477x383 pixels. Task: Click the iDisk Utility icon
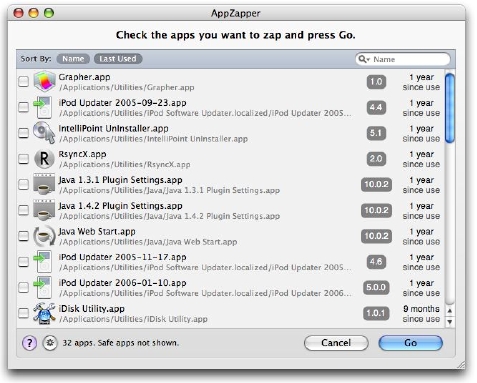point(44,313)
